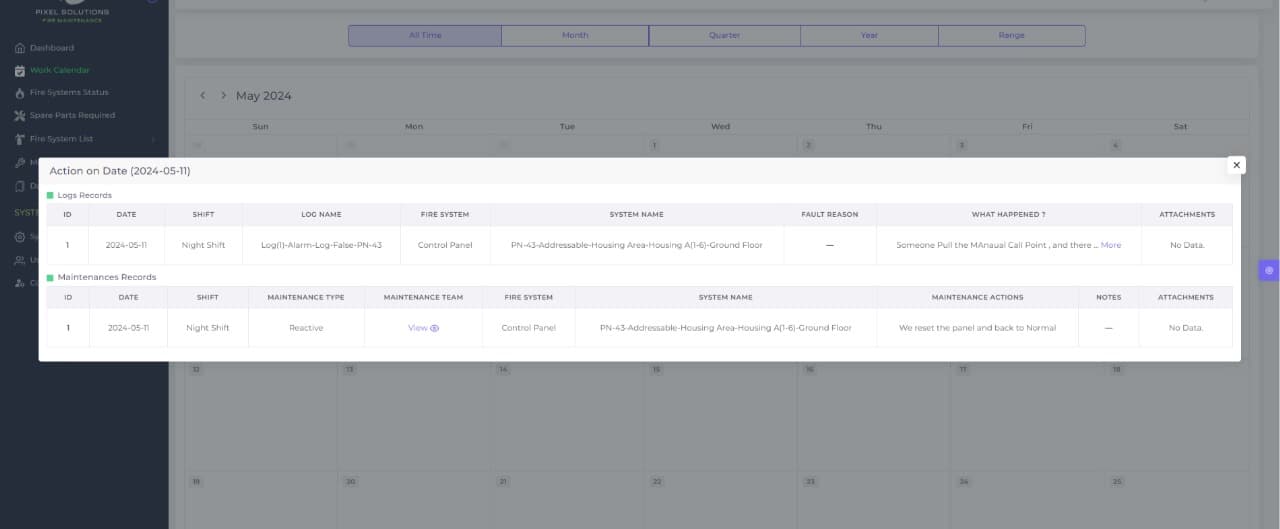Viewport: 1280px width, 529px height.
Task: Click the Fire Systems Status flame icon
Action: pyautogui.click(x=20, y=92)
